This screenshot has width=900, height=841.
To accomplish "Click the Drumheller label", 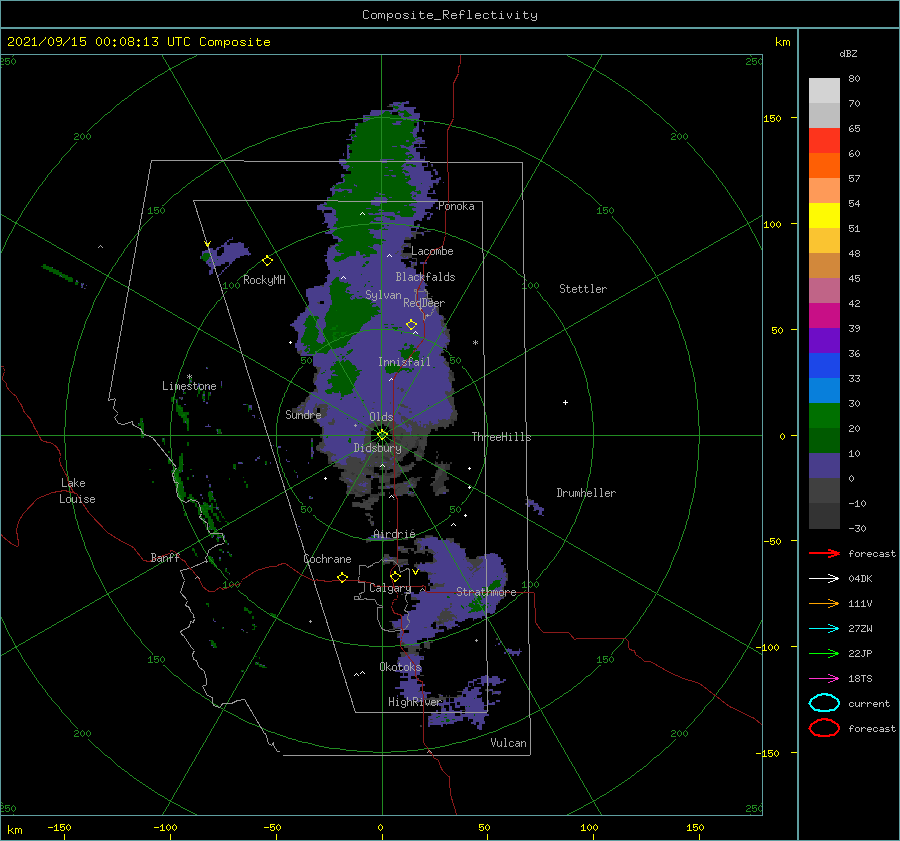I will (x=586, y=493).
